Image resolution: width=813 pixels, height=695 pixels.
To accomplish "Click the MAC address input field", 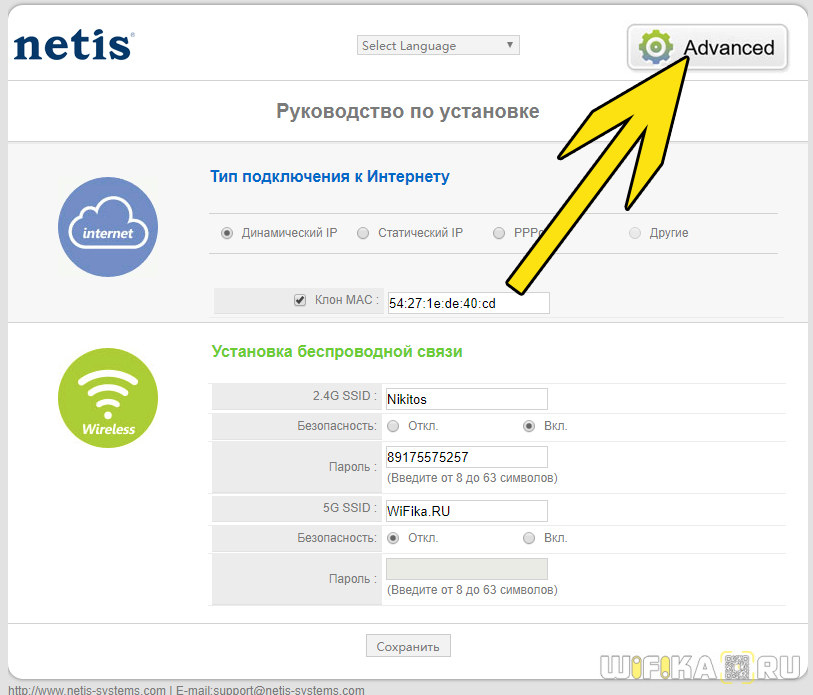I will (468, 303).
